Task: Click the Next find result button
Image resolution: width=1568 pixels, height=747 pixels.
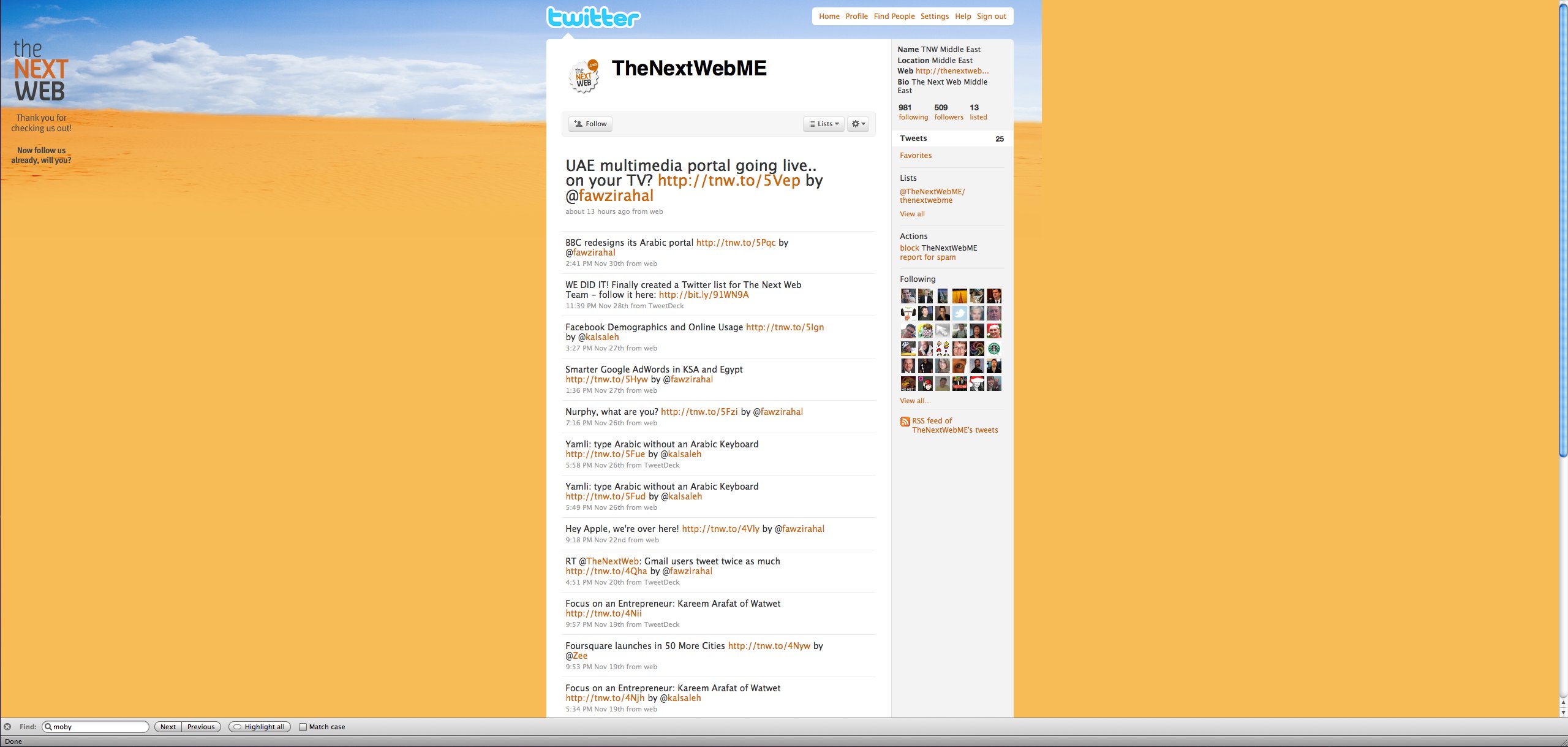Action: pos(168,727)
